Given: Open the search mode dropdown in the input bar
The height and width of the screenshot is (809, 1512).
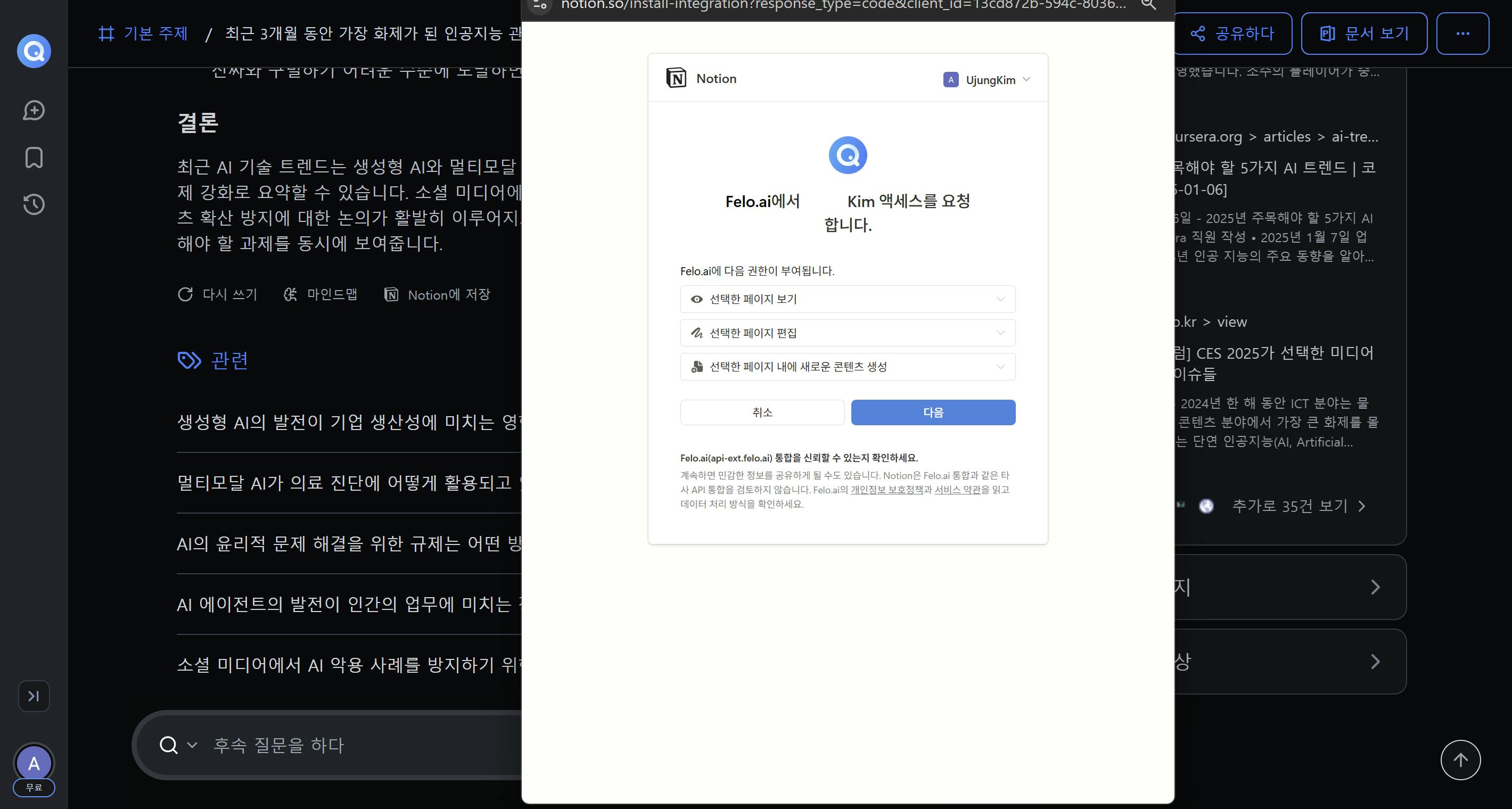Looking at the screenshot, I should [192, 745].
